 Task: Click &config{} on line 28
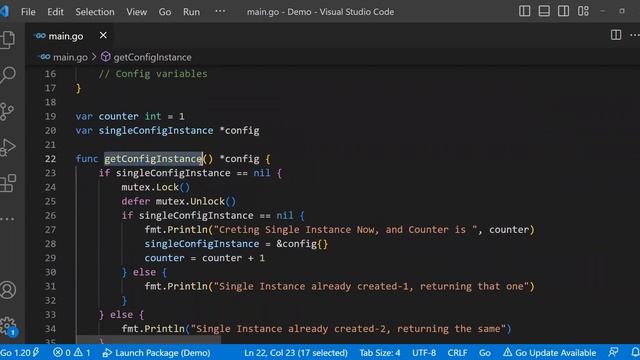[x=302, y=244]
